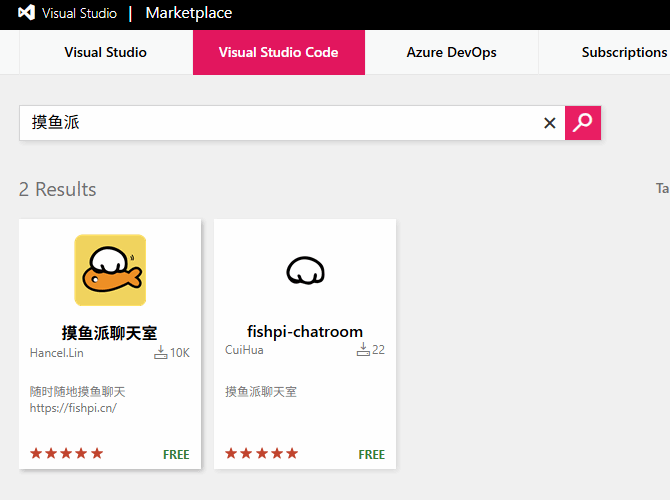670x500 pixels.
Task: Click the Marketplace header link
Action: coord(188,13)
